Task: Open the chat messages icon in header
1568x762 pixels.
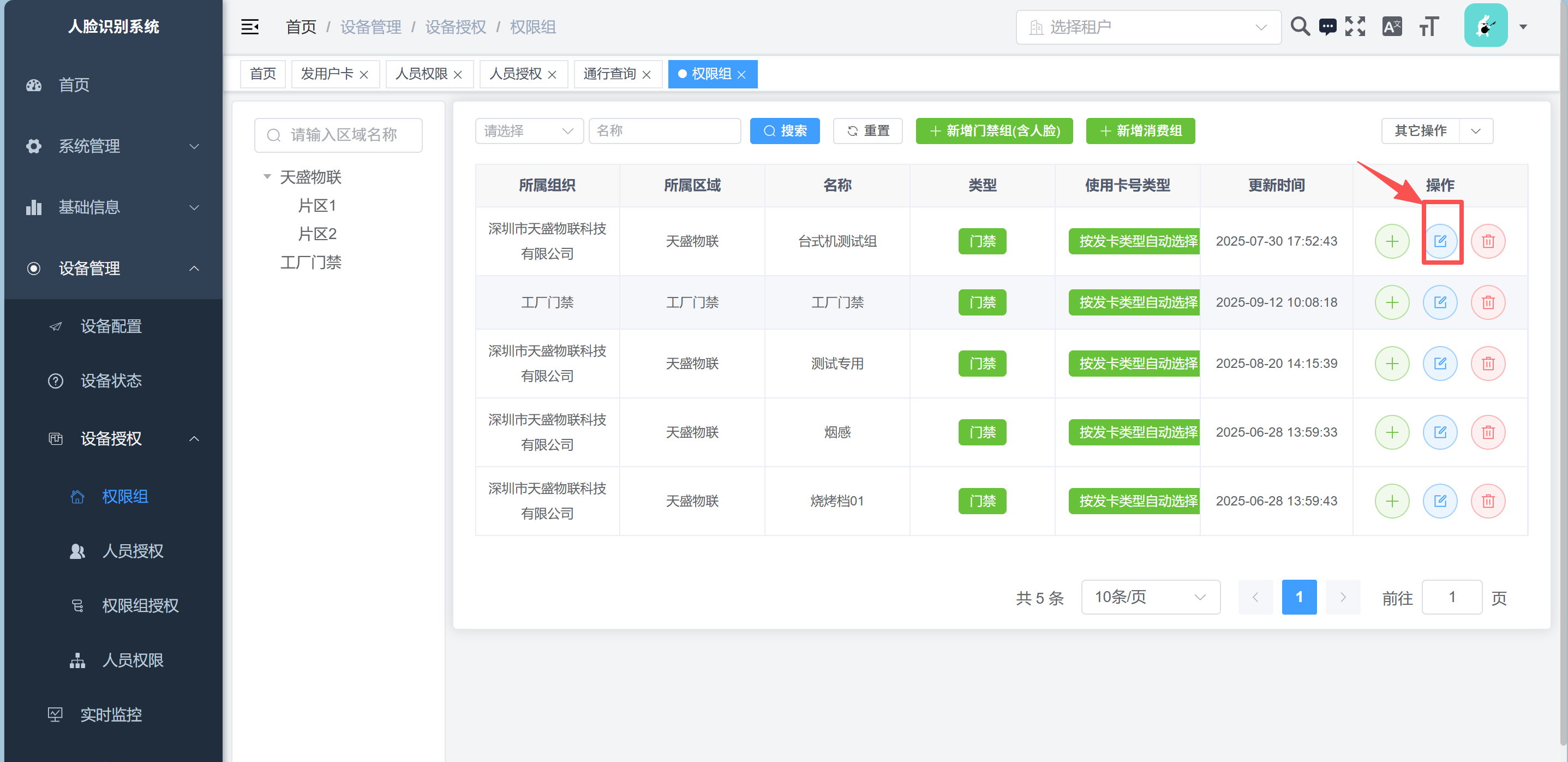Action: 1327,27
